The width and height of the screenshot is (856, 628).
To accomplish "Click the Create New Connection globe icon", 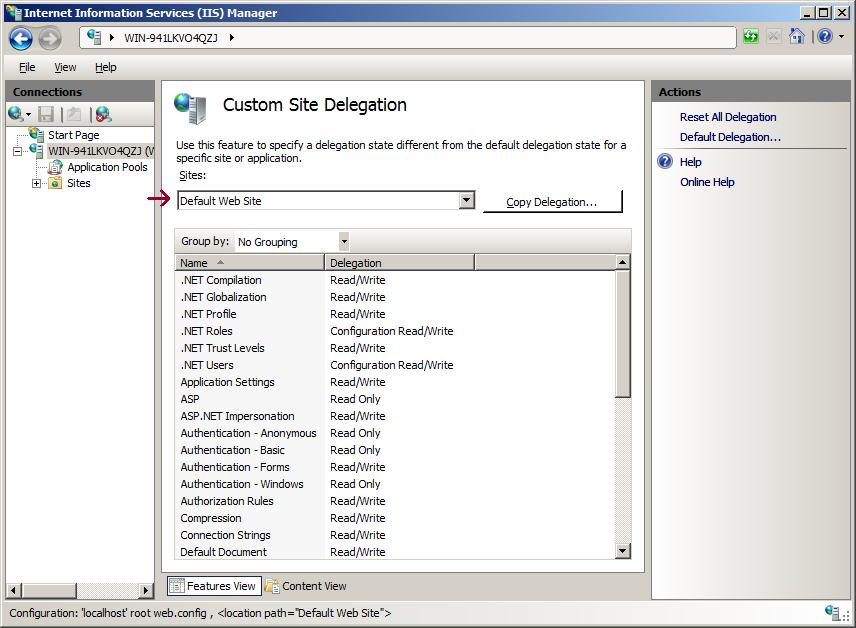I will (x=16, y=114).
